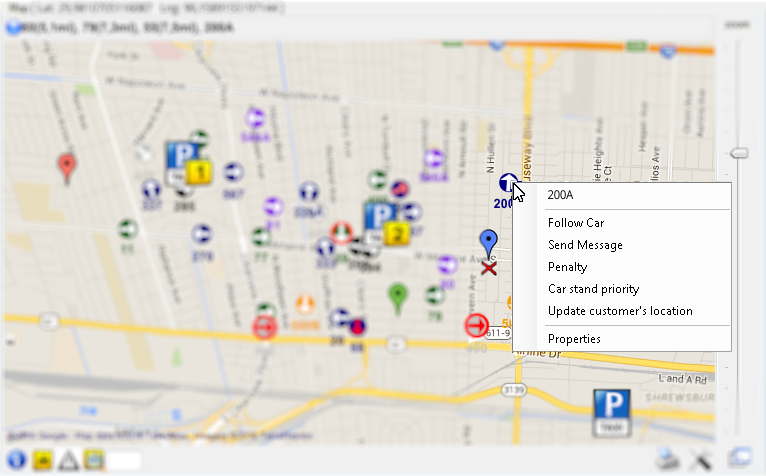Click the red arrow marker beside the context menu
The height and width of the screenshot is (476, 766).
click(476, 325)
